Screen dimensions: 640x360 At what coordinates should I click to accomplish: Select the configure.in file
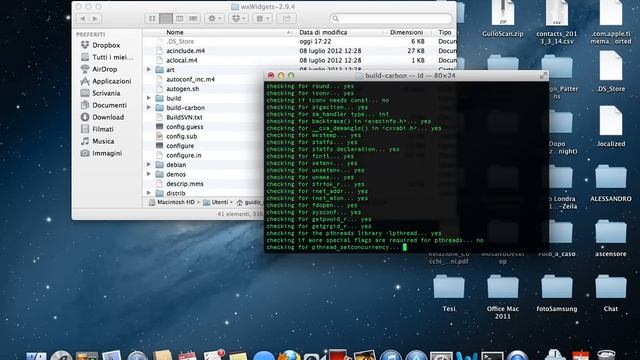[184, 155]
